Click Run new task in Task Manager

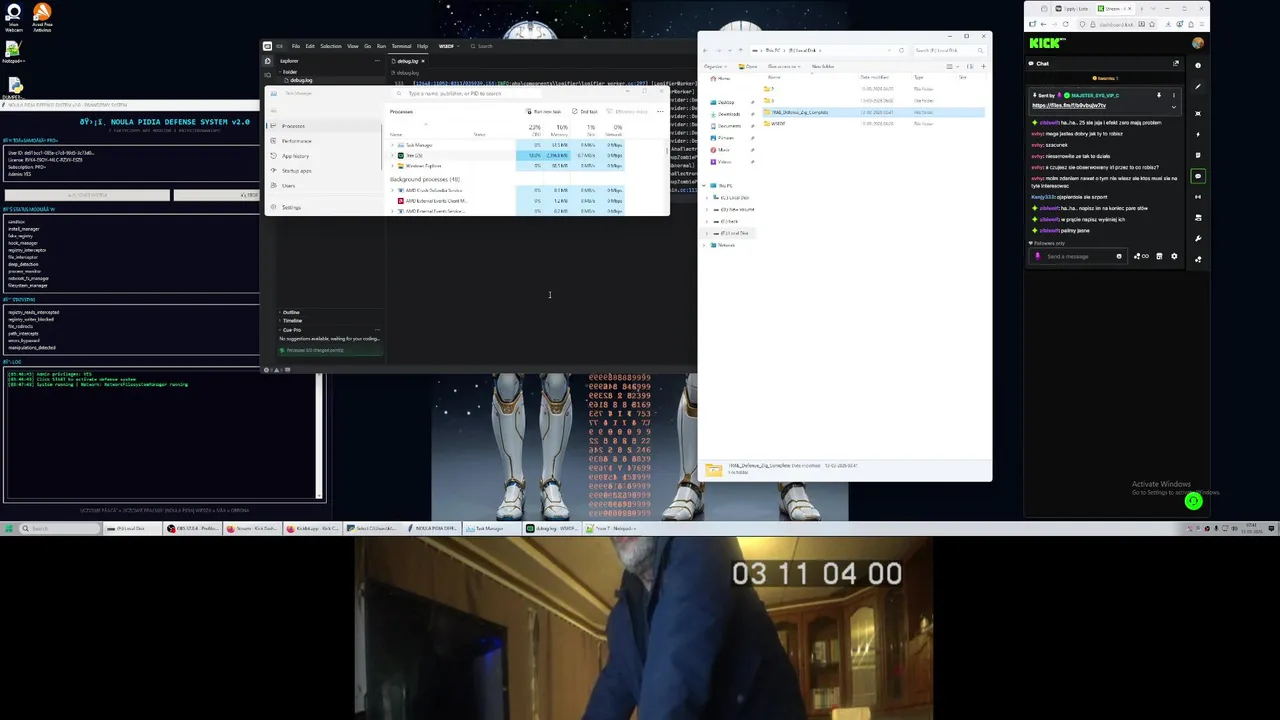point(545,112)
